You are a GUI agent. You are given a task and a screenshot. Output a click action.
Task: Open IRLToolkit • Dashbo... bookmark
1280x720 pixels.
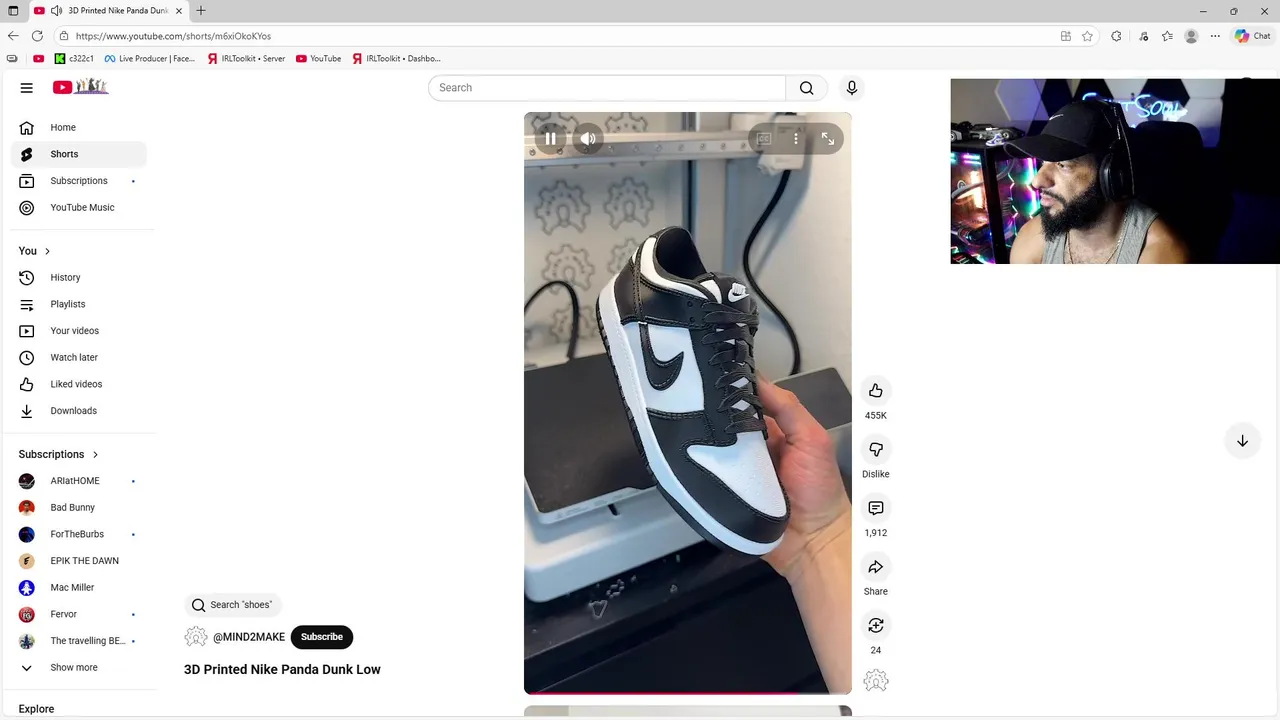click(x=397, y=59)
